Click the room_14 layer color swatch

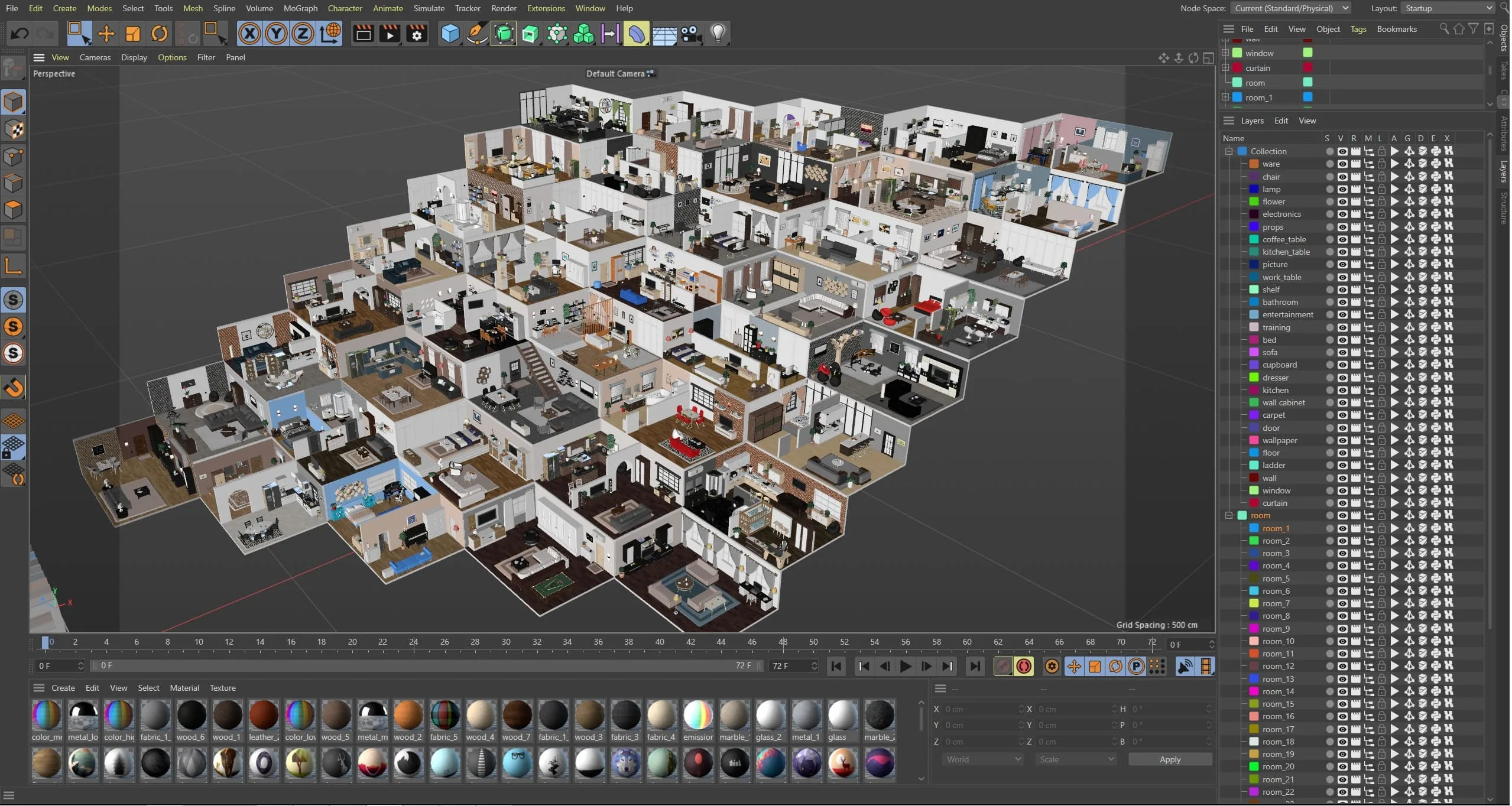(1254, 691)
